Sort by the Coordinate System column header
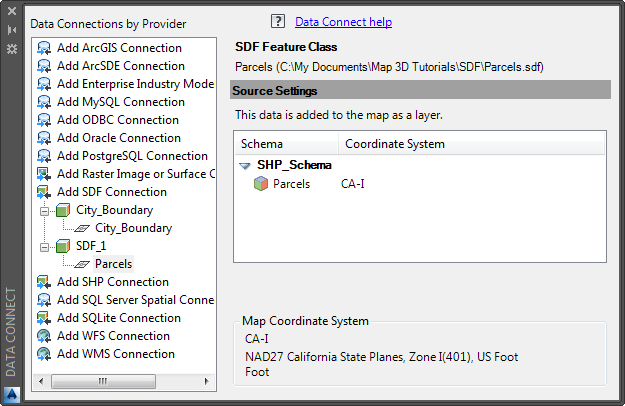Viewport: 625px width, 406px height. 394,144
